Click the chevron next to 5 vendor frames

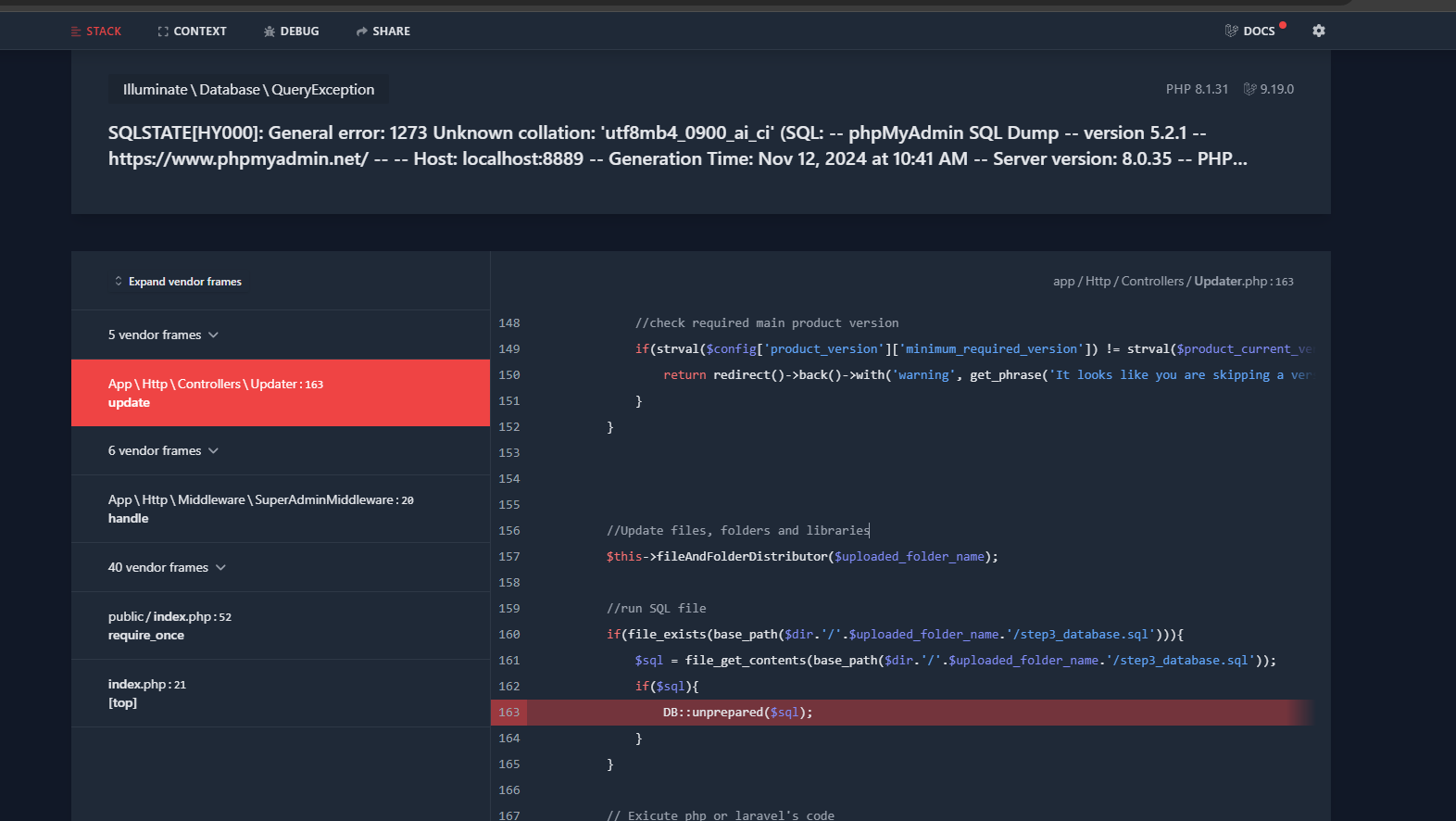(213, 335)
